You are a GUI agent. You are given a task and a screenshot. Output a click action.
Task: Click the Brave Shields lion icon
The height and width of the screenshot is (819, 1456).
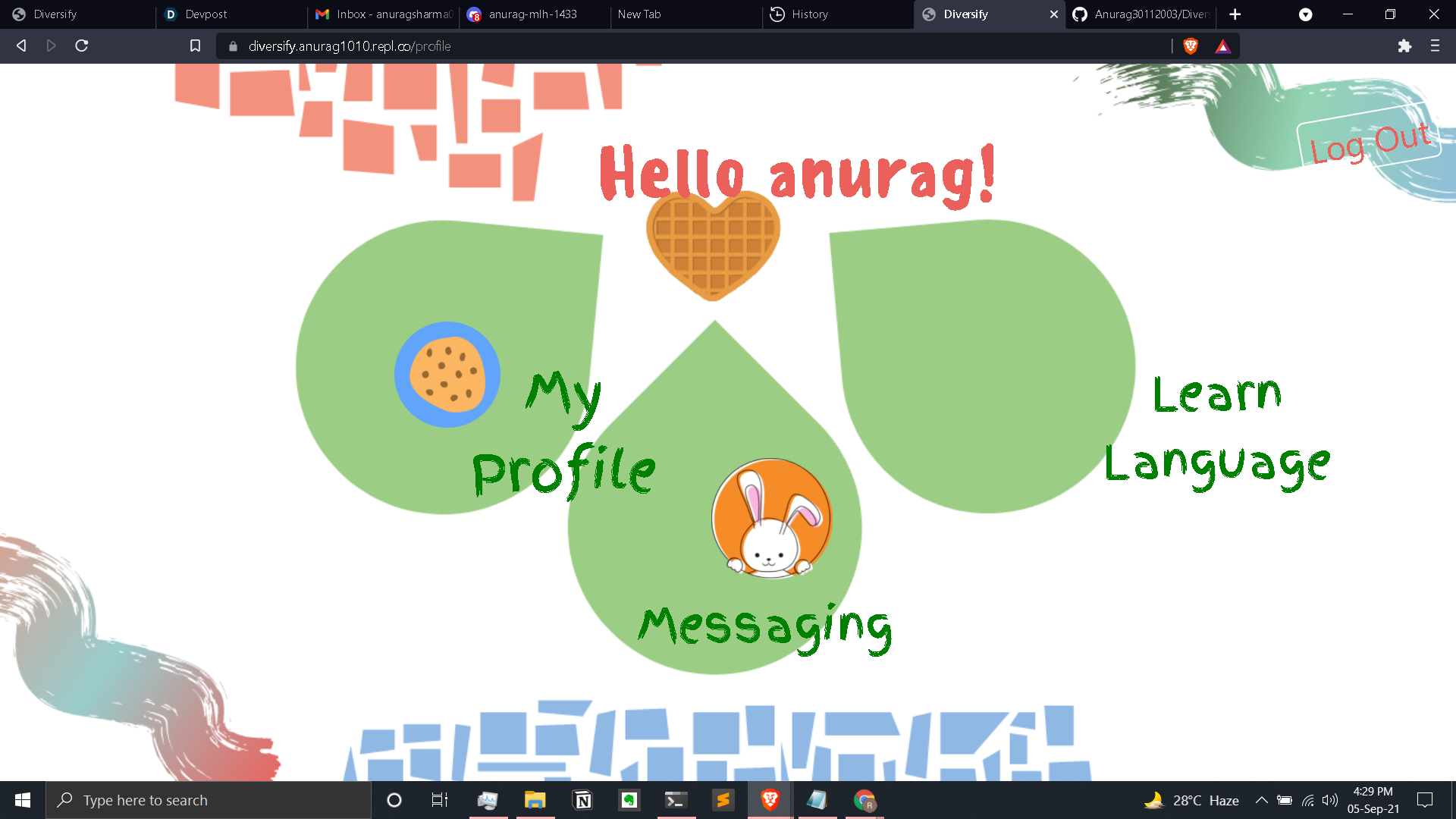(x=1191, y=46)
